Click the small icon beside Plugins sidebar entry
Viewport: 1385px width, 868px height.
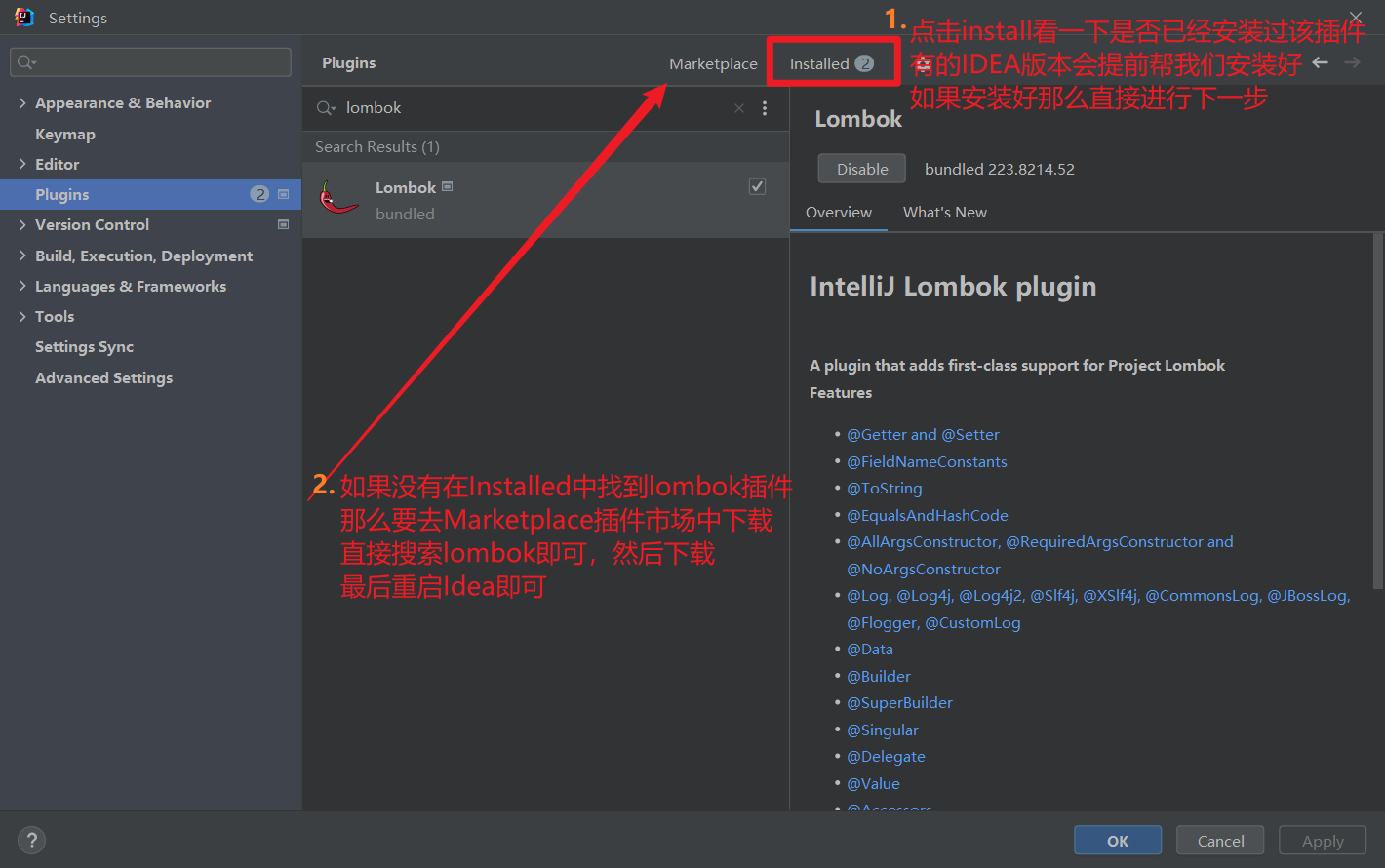[283, 194]
